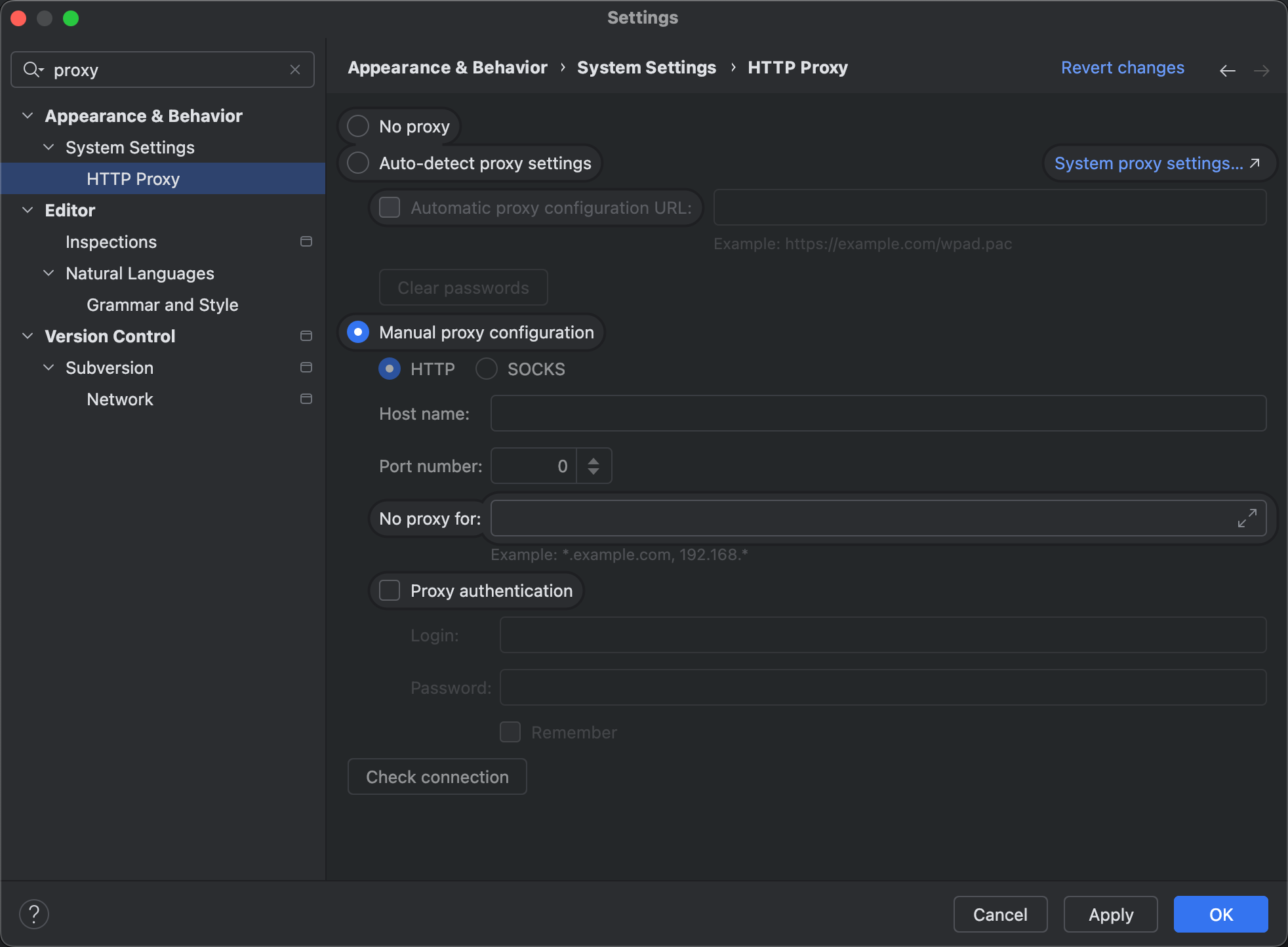The width and height of the screenshot is (1288, 947).
Task: Select the No proxy radio button
Action: 358,127
